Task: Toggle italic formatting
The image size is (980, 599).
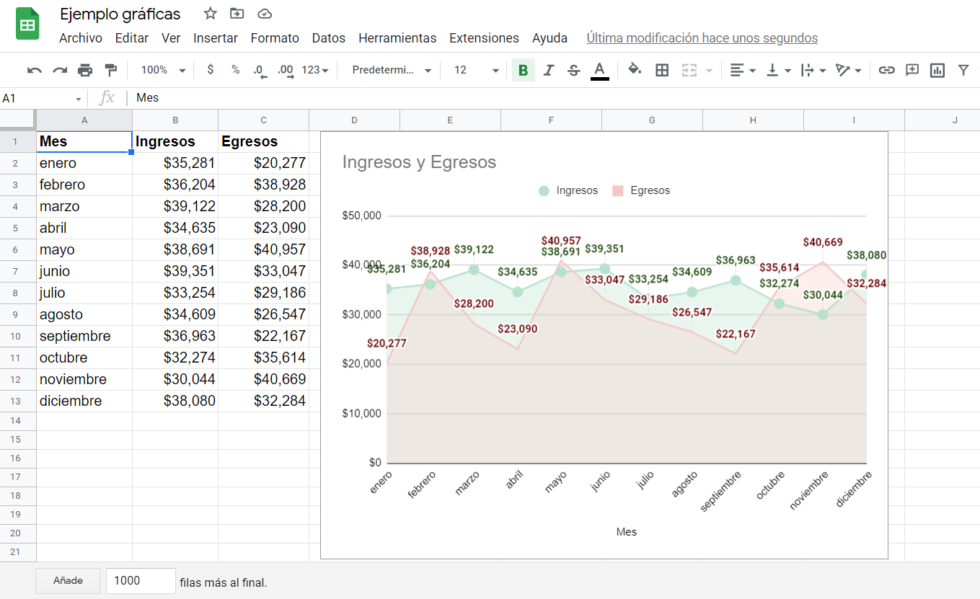Action: point(546,70)
